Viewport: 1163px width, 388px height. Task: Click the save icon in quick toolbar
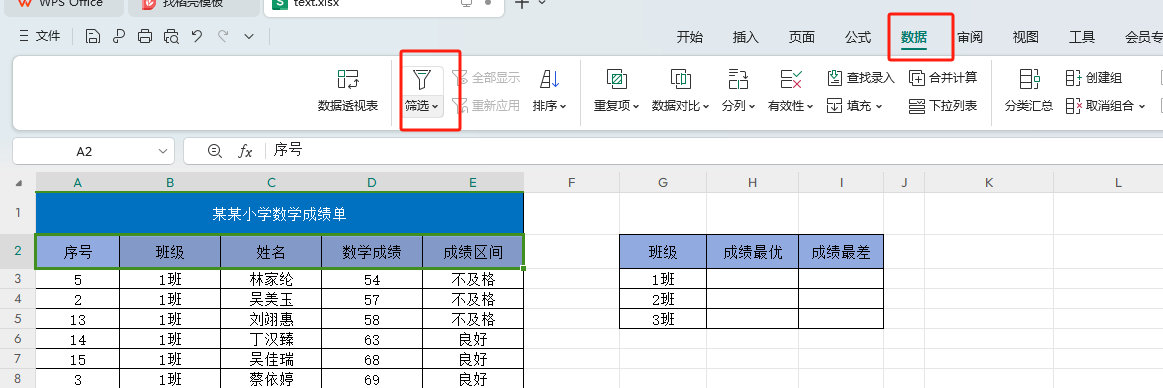(93, 36)
